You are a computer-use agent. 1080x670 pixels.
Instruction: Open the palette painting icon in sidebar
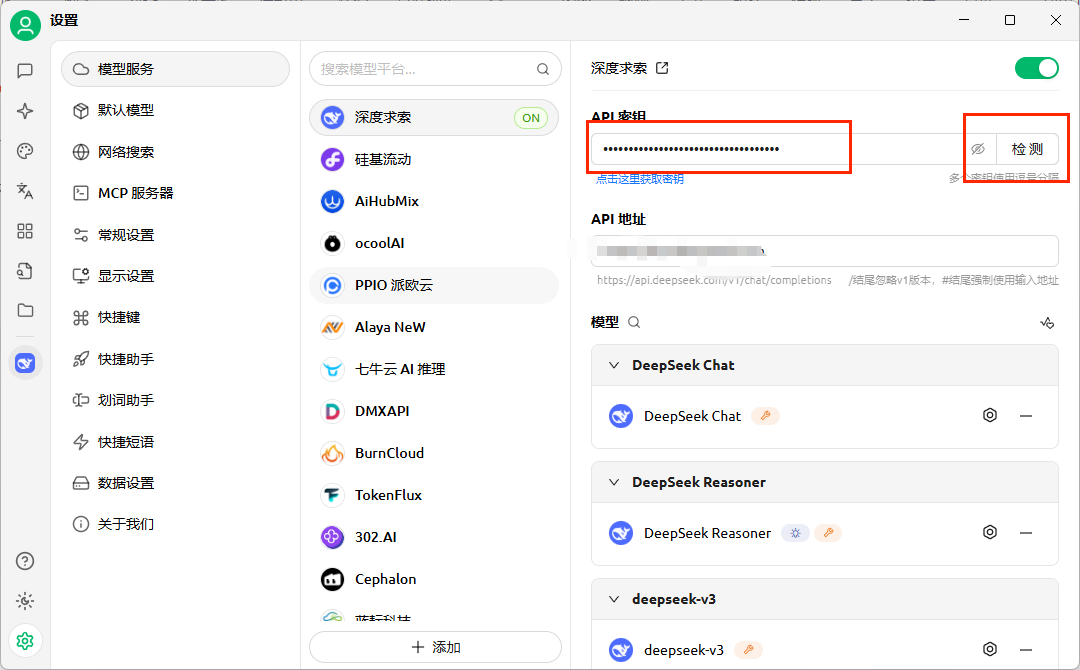click(25, 151)
